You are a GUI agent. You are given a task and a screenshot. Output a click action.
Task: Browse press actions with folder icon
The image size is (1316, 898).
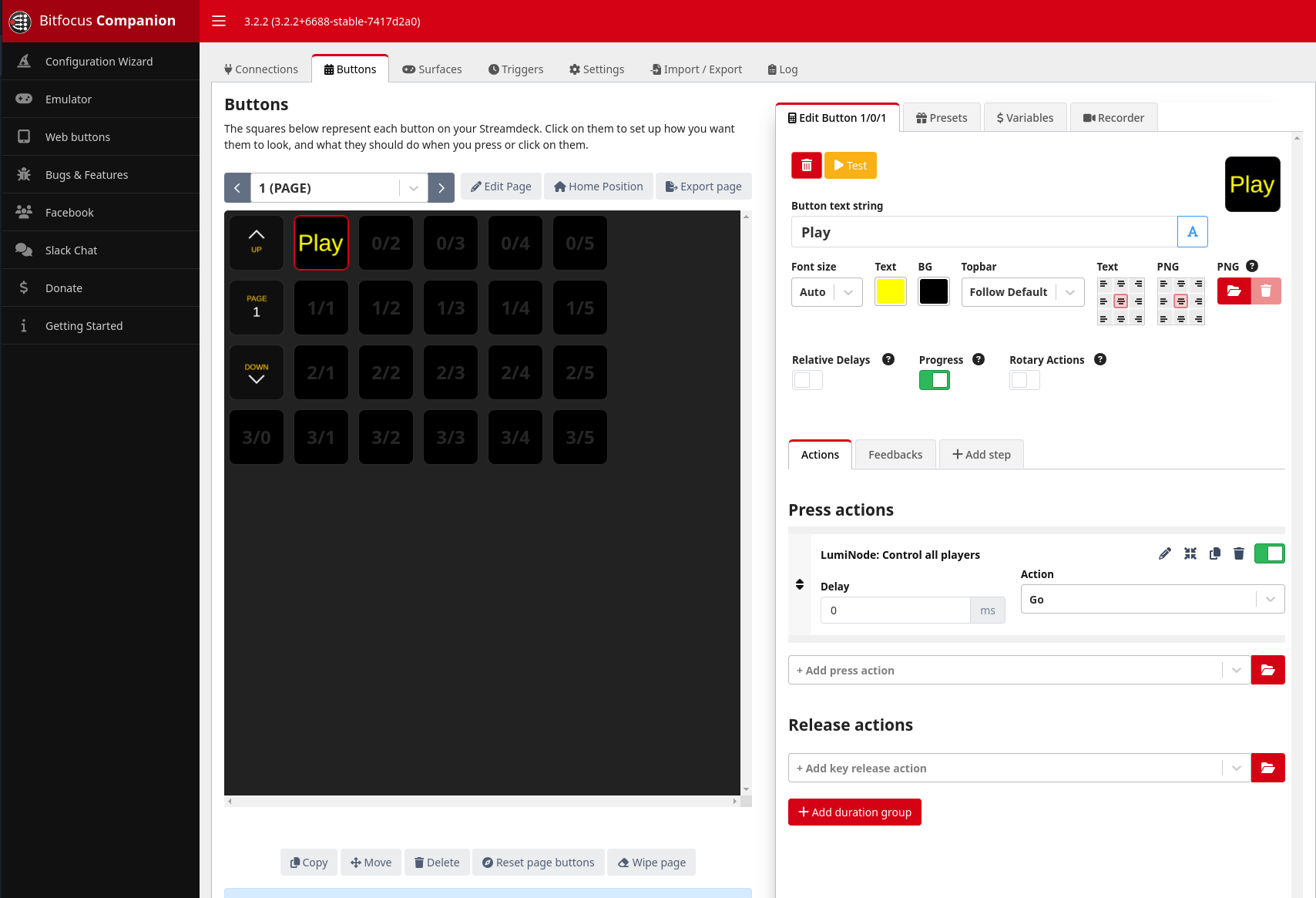point(1267,671)
